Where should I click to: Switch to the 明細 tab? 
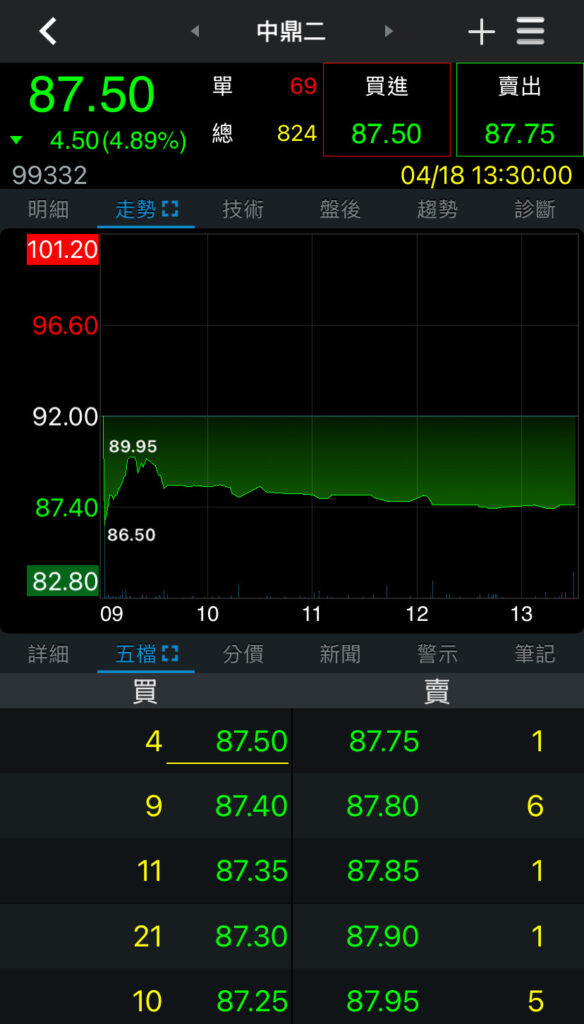pyautogui.click(x=48, y=210)
